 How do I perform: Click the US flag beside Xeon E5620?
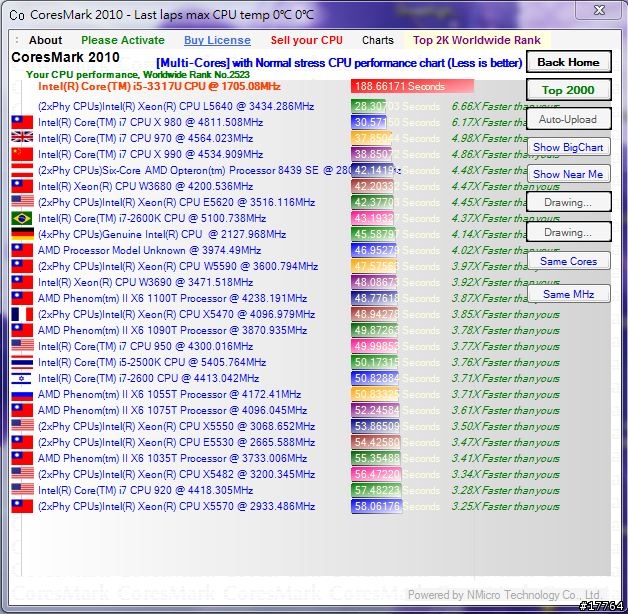tap(22, 202)
